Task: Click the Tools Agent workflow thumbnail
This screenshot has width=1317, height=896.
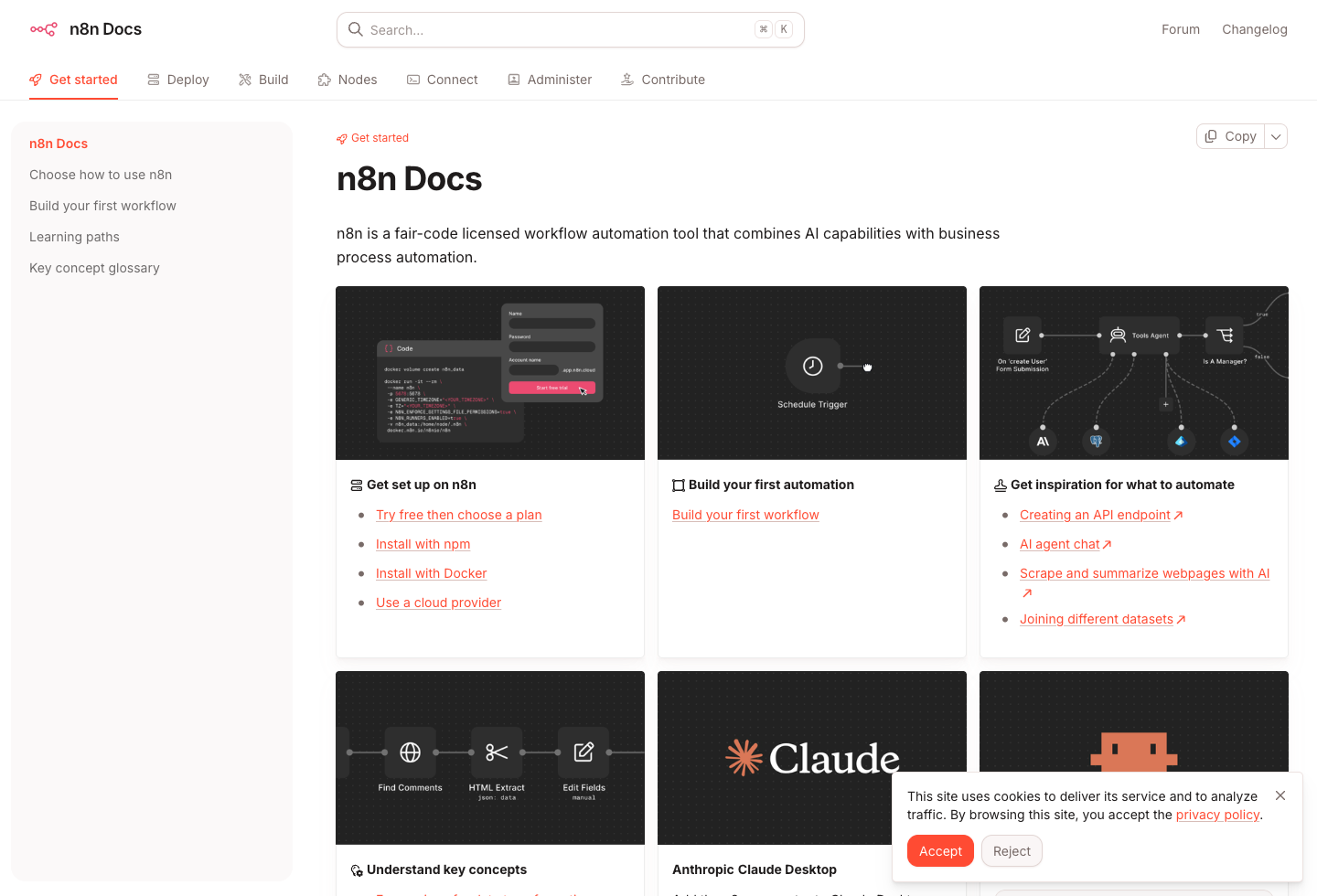Action: pos(1134,373)
